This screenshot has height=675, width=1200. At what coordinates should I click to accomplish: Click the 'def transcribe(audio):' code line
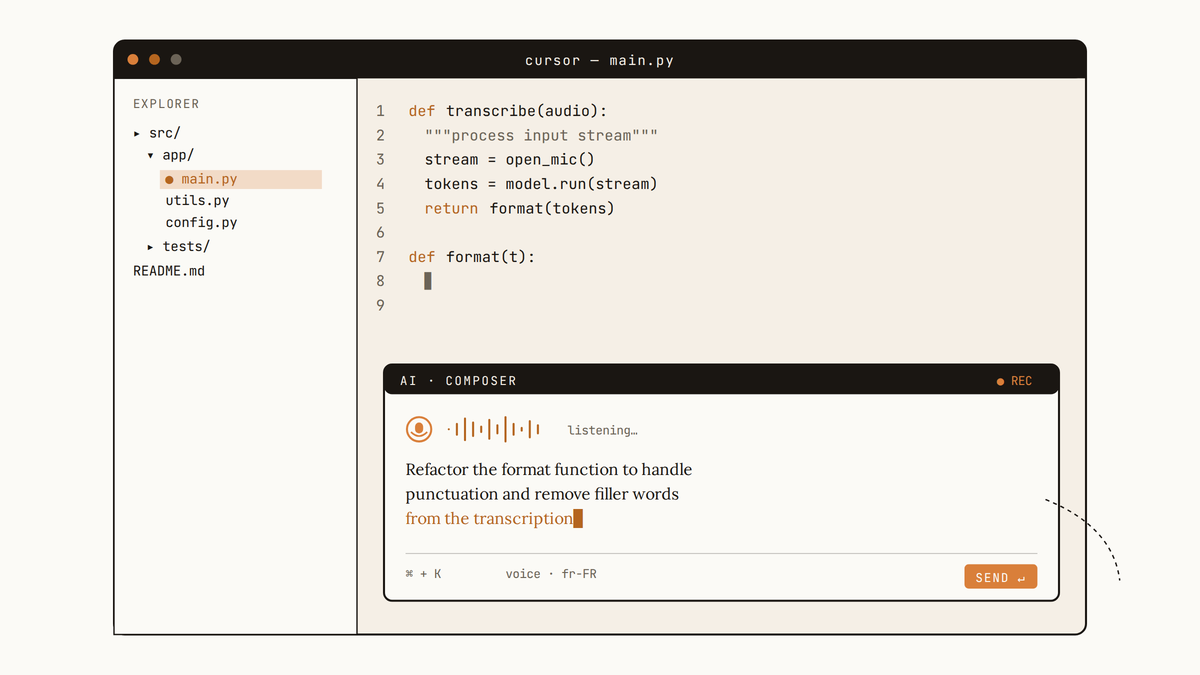[508, 111]
